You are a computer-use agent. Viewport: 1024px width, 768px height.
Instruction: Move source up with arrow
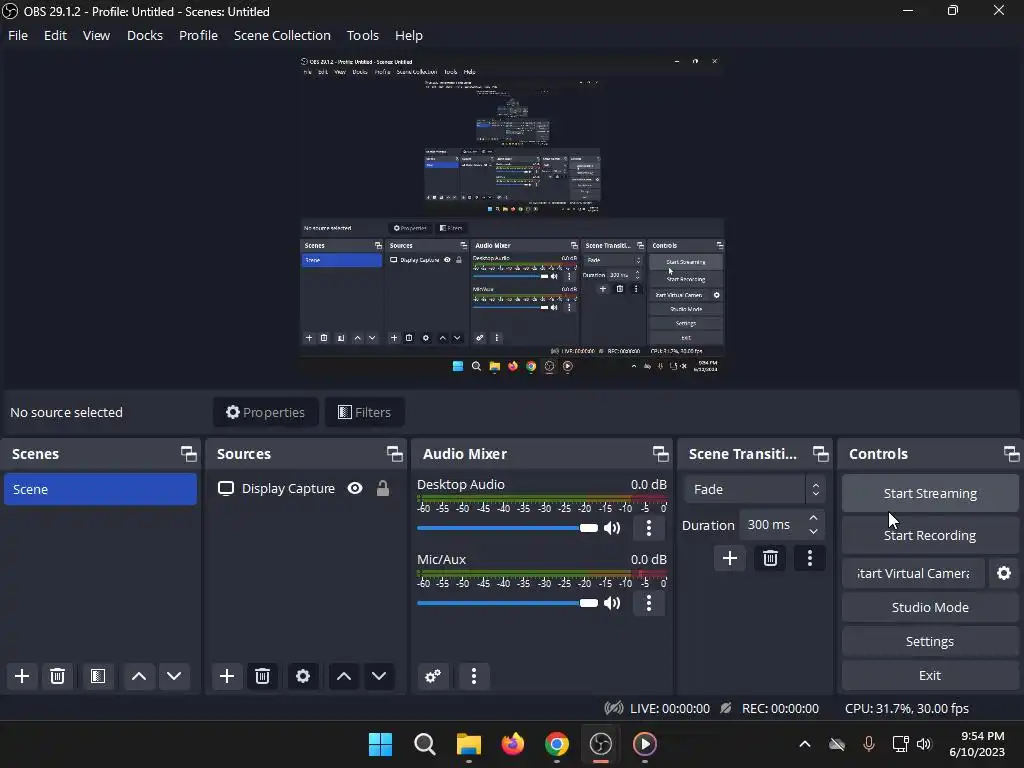click(344, 676)
